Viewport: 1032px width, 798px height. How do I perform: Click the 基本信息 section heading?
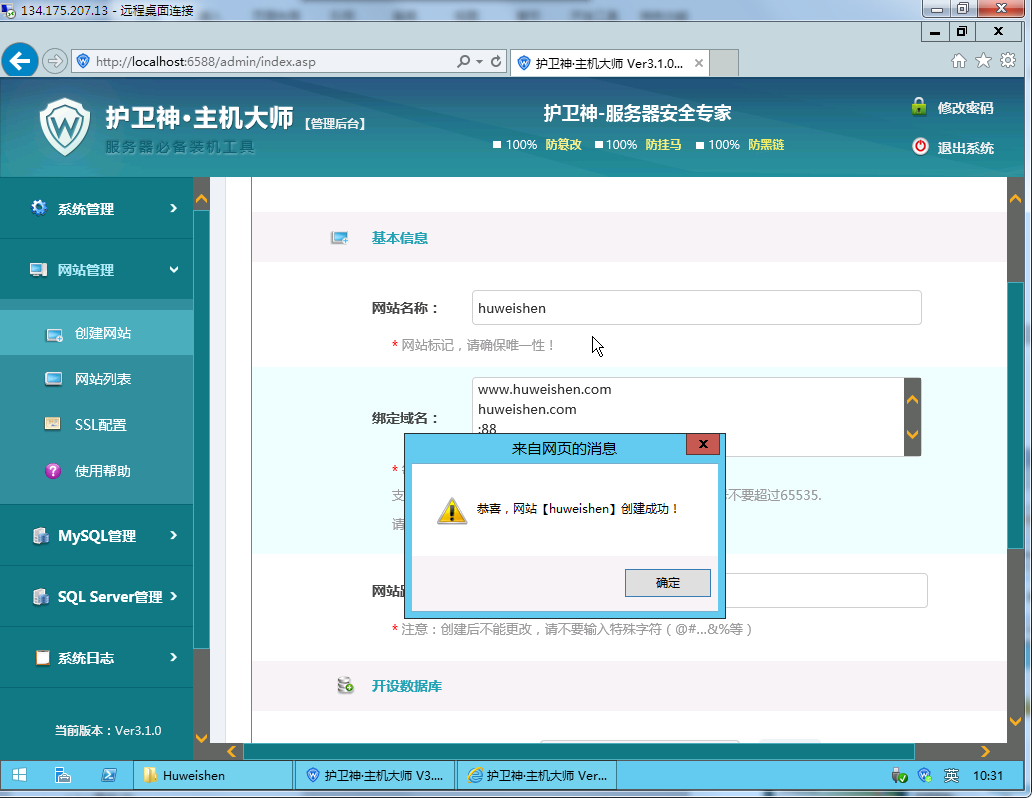[400, 238]
